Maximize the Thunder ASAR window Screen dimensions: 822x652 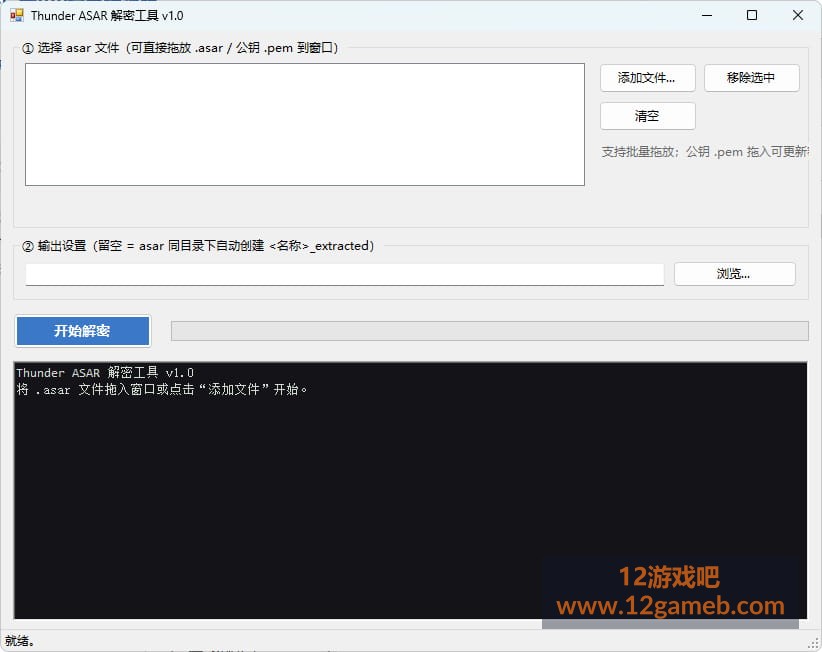[752, 15]
